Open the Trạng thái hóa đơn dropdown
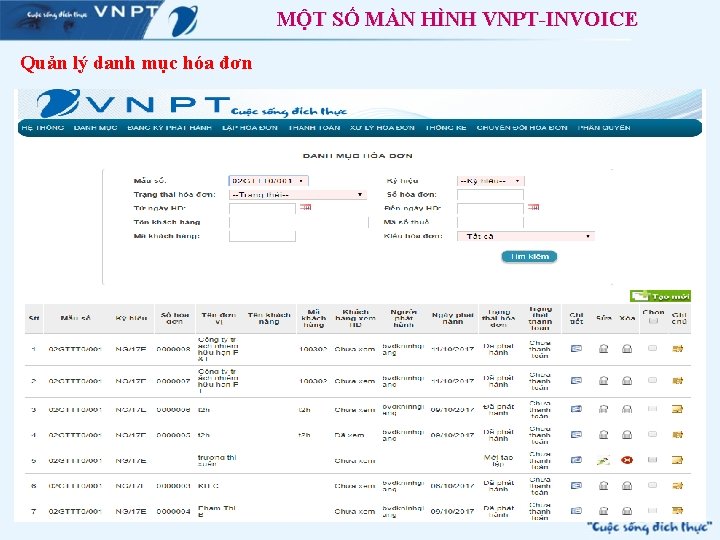This screenshot has width=720, height=540. coord(298,195)
